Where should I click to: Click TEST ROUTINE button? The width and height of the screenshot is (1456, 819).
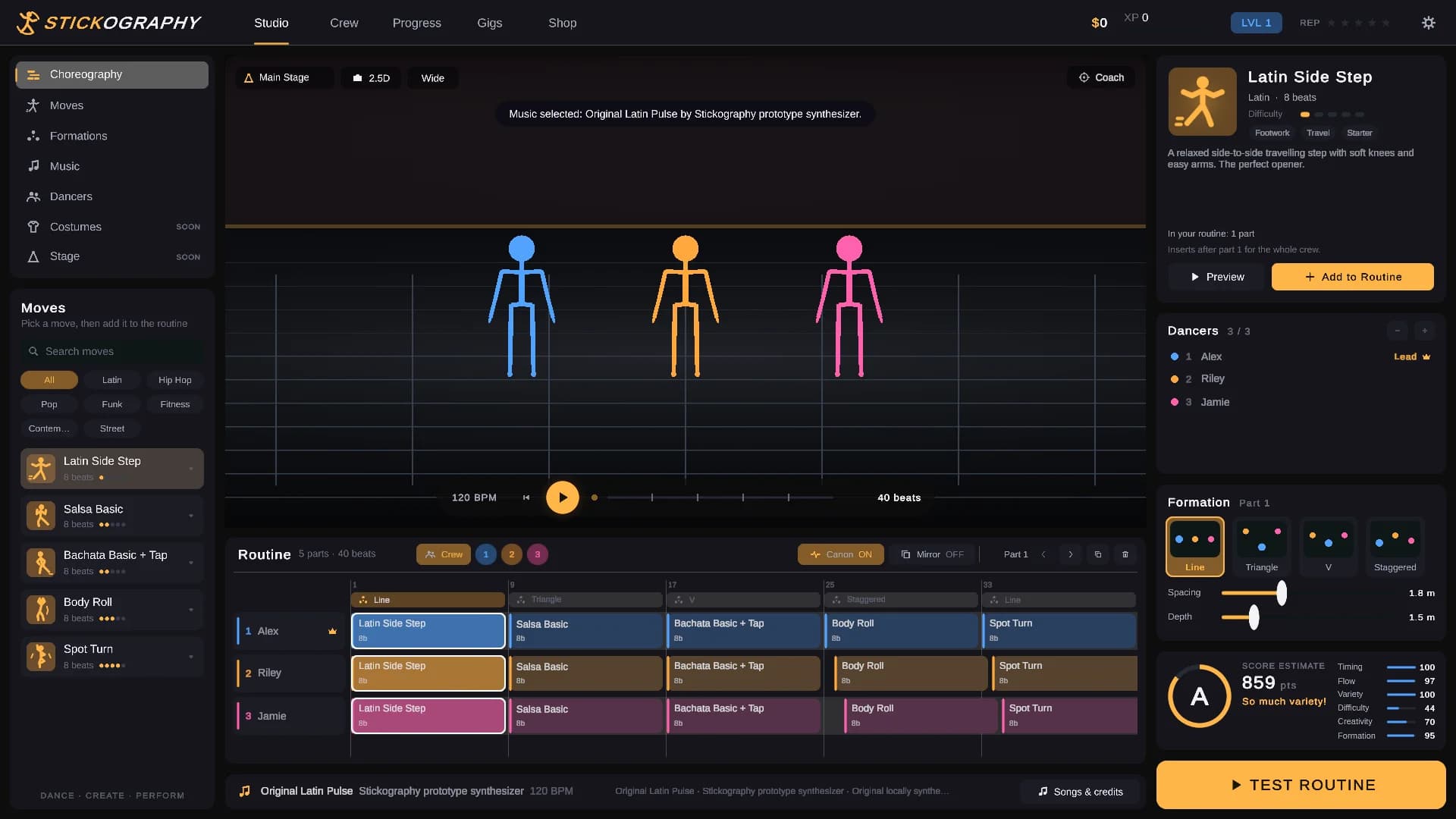(x=1301, y=785)
